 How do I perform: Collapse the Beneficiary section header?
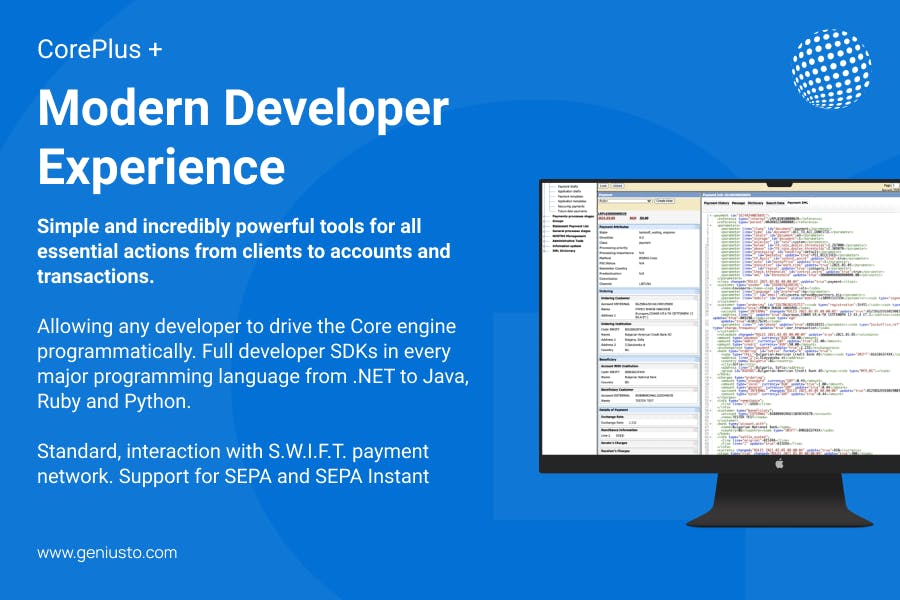tap(649, 359)
